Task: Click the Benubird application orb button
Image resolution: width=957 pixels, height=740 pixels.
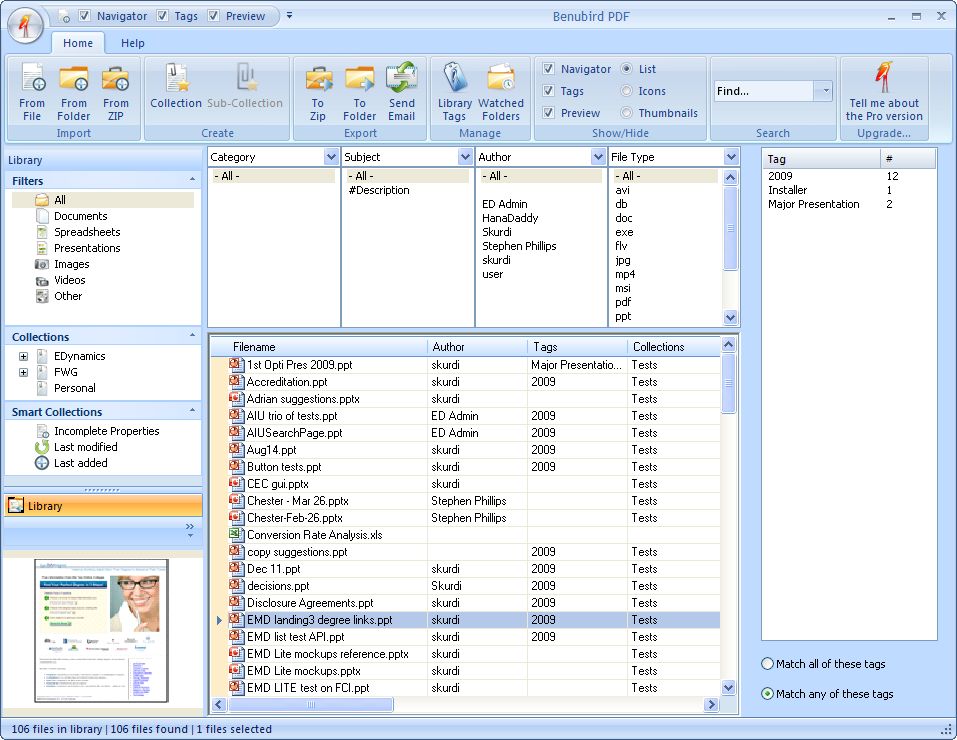Action: 26,26
